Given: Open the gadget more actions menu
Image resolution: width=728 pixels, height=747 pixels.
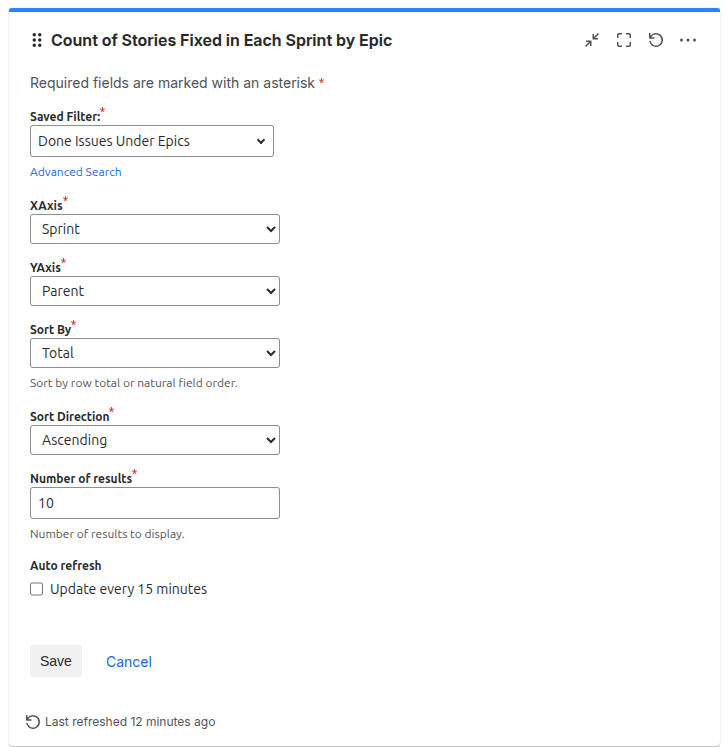Looking at the screenshot, I should [x=688, y=40].
